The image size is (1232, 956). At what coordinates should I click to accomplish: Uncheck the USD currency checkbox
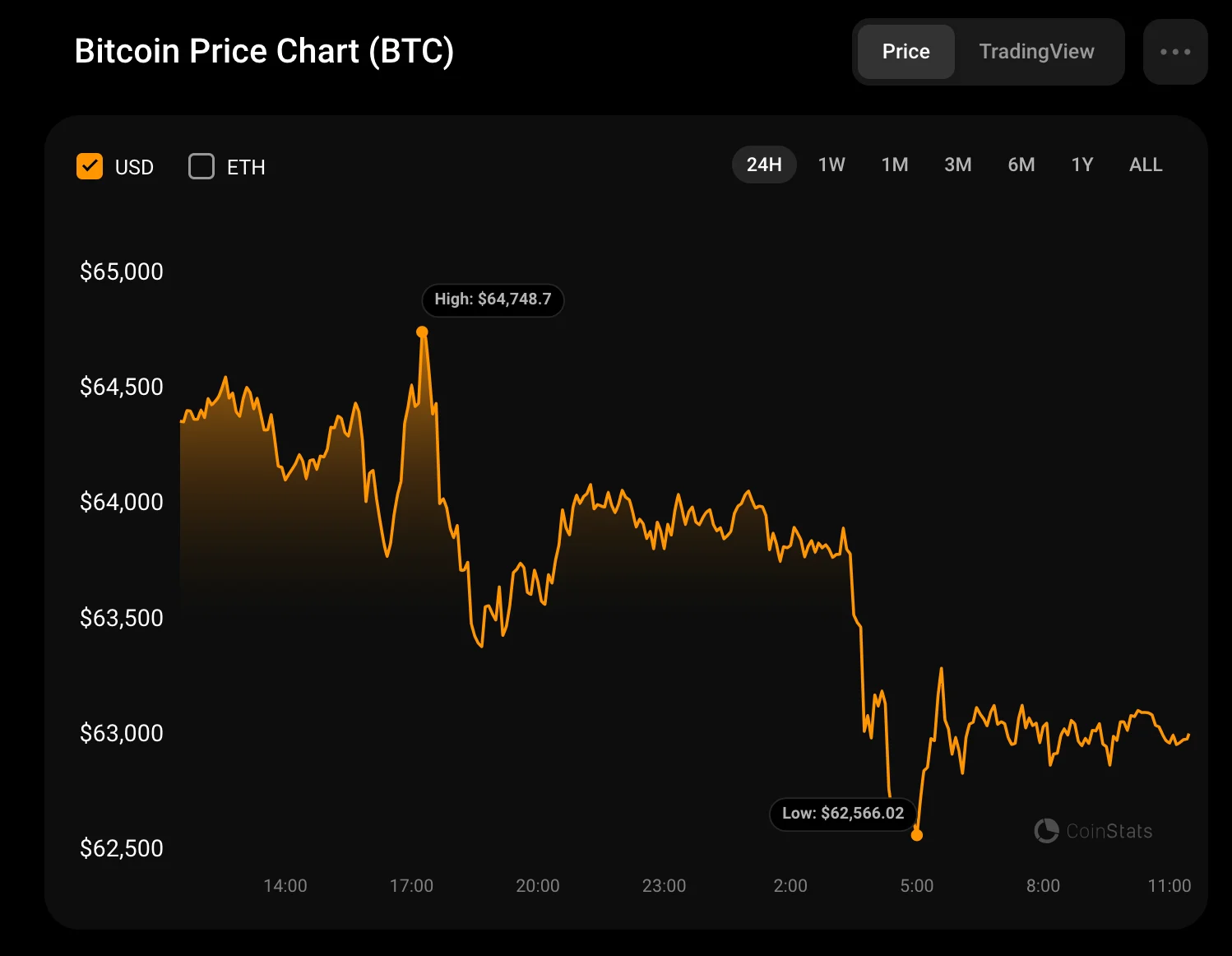tap(90, 166)
